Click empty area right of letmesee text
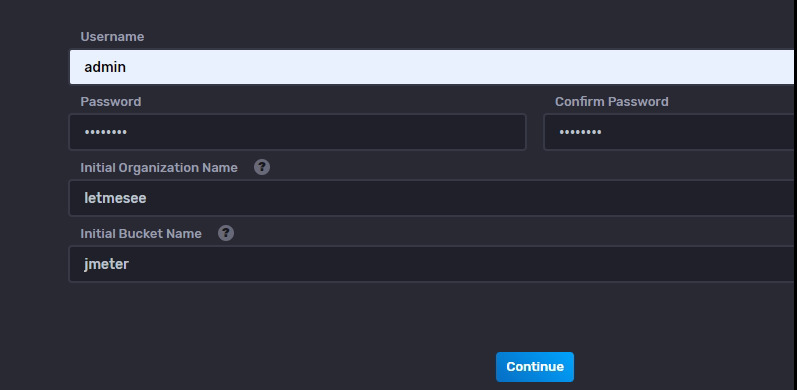Screen dimensions: 797x390 468,198
